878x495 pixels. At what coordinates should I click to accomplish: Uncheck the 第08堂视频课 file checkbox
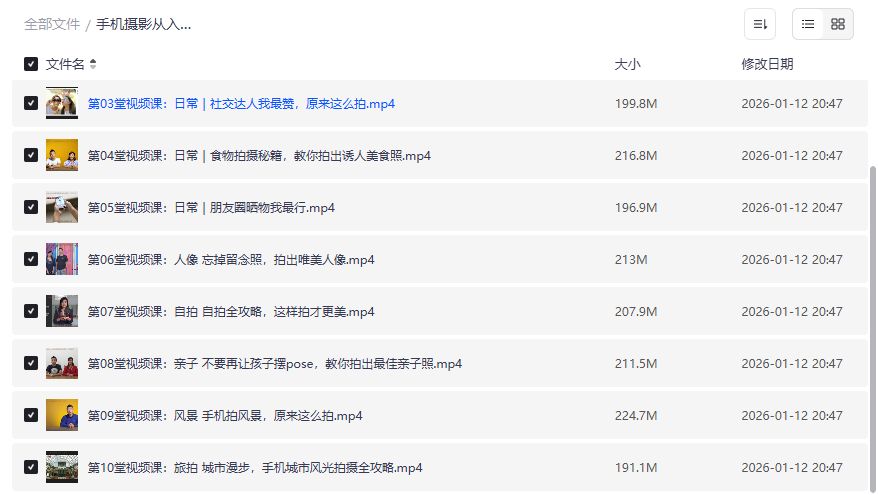(31, 363)
